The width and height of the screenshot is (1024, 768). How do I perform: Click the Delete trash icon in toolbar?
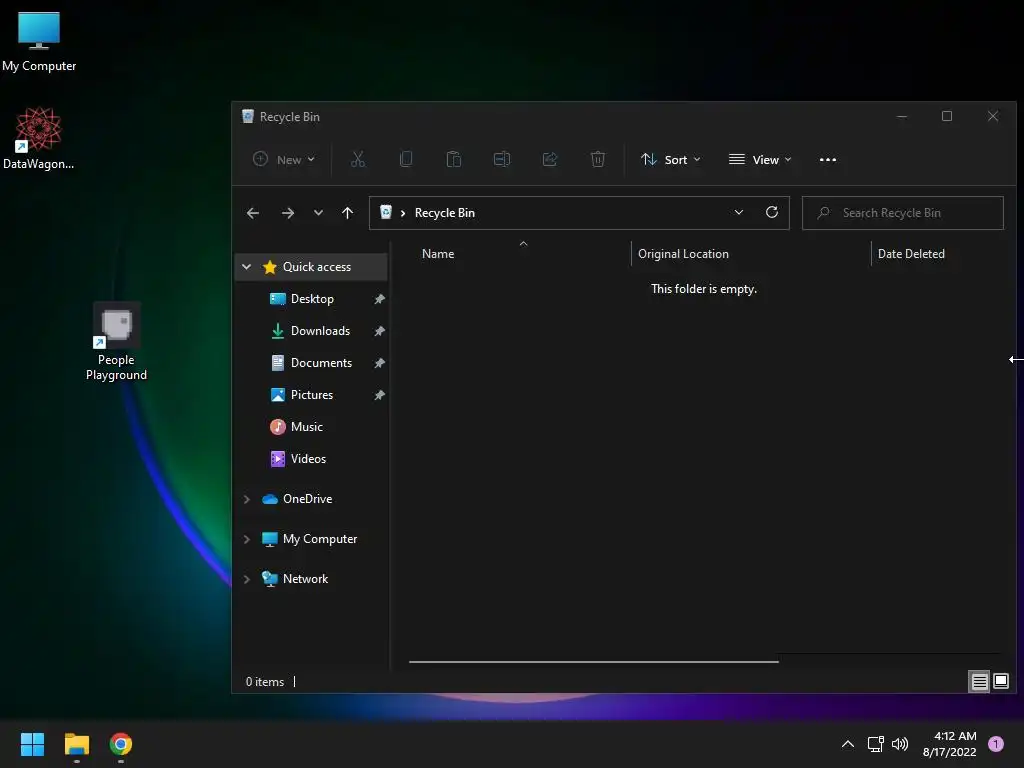tap(598, 159)
